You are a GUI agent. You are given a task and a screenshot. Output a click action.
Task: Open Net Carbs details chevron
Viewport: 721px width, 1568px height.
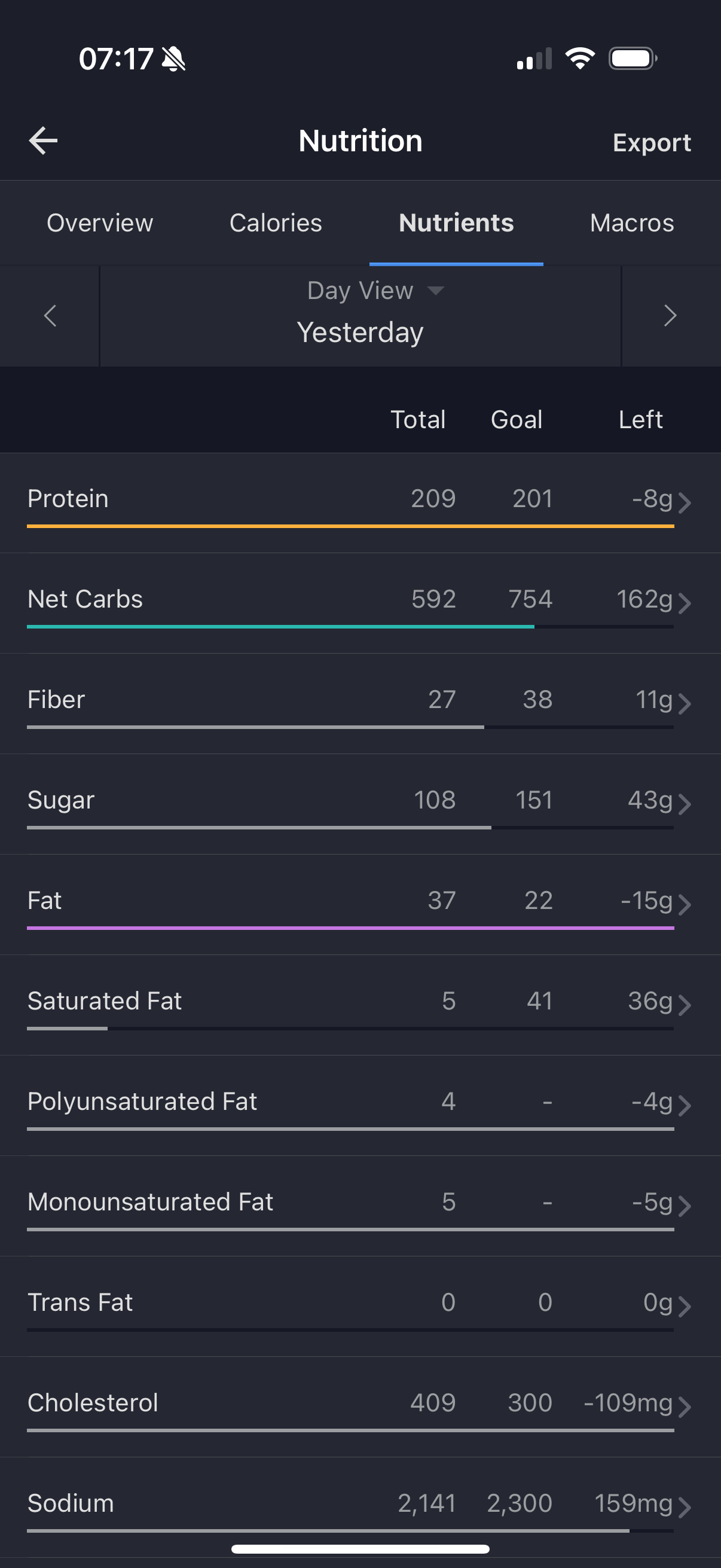(x=685, y=604)
